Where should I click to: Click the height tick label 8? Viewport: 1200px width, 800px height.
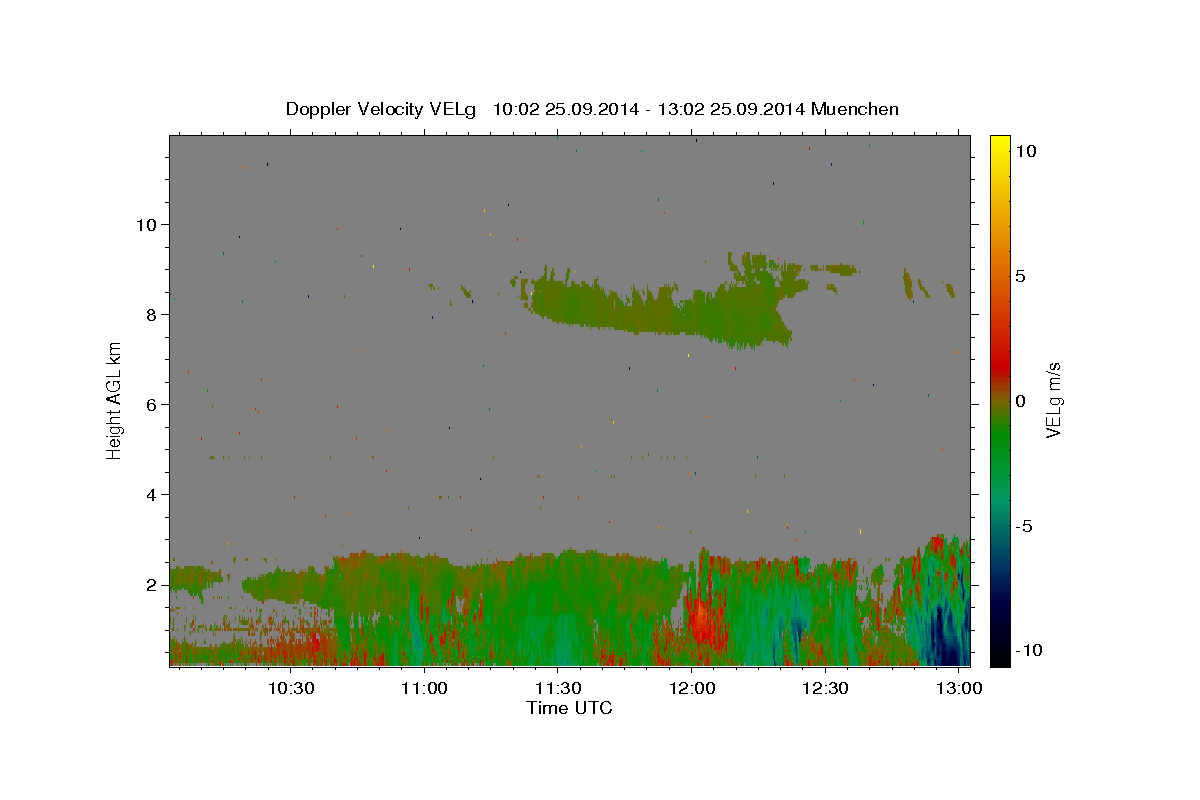[152, 315]
